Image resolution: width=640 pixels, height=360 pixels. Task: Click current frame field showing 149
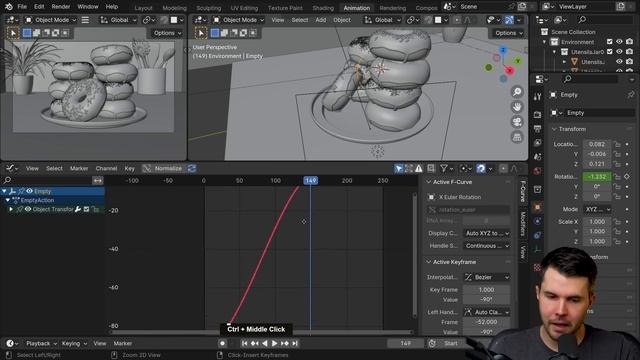pos(405,343)
